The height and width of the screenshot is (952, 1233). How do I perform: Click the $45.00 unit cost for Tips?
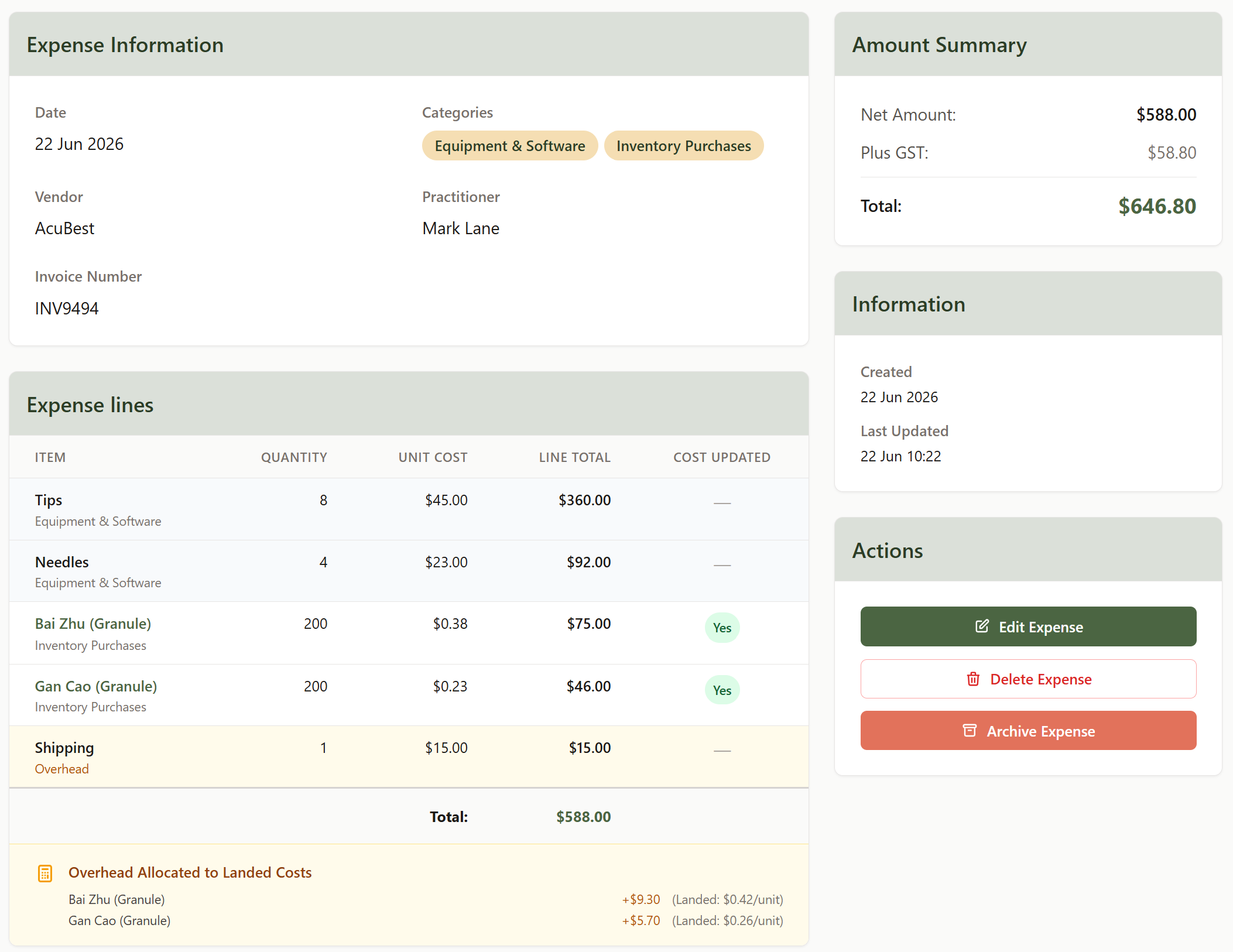coord(446,500)
